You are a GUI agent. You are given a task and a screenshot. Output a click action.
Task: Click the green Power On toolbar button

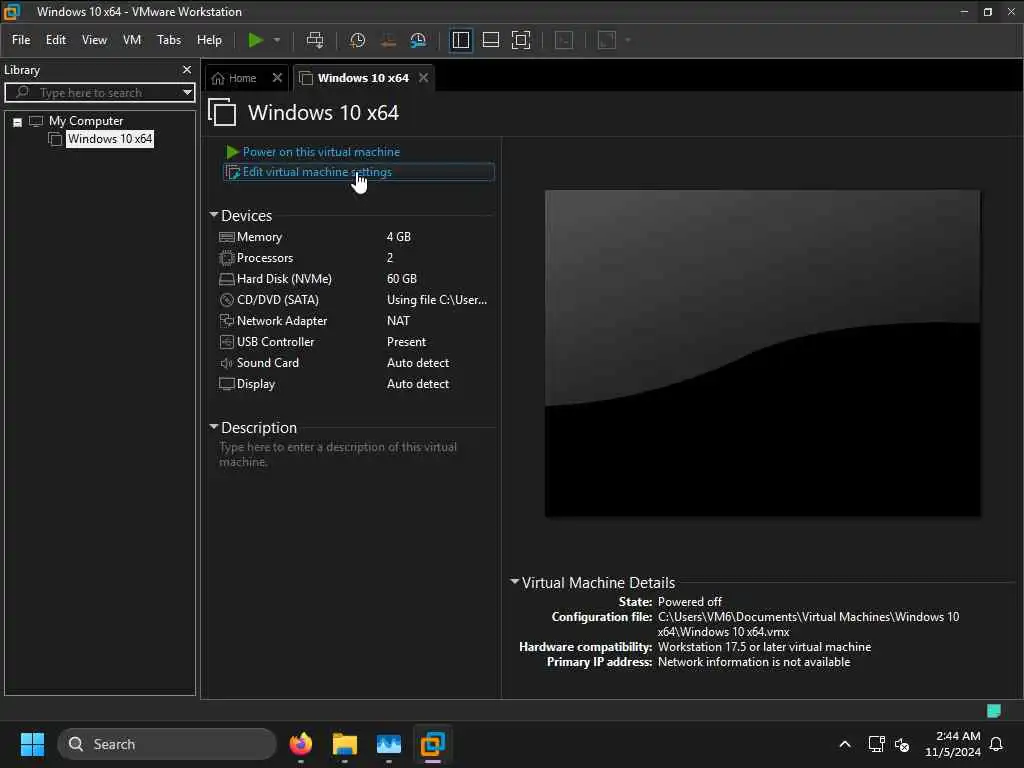point(255,40)
